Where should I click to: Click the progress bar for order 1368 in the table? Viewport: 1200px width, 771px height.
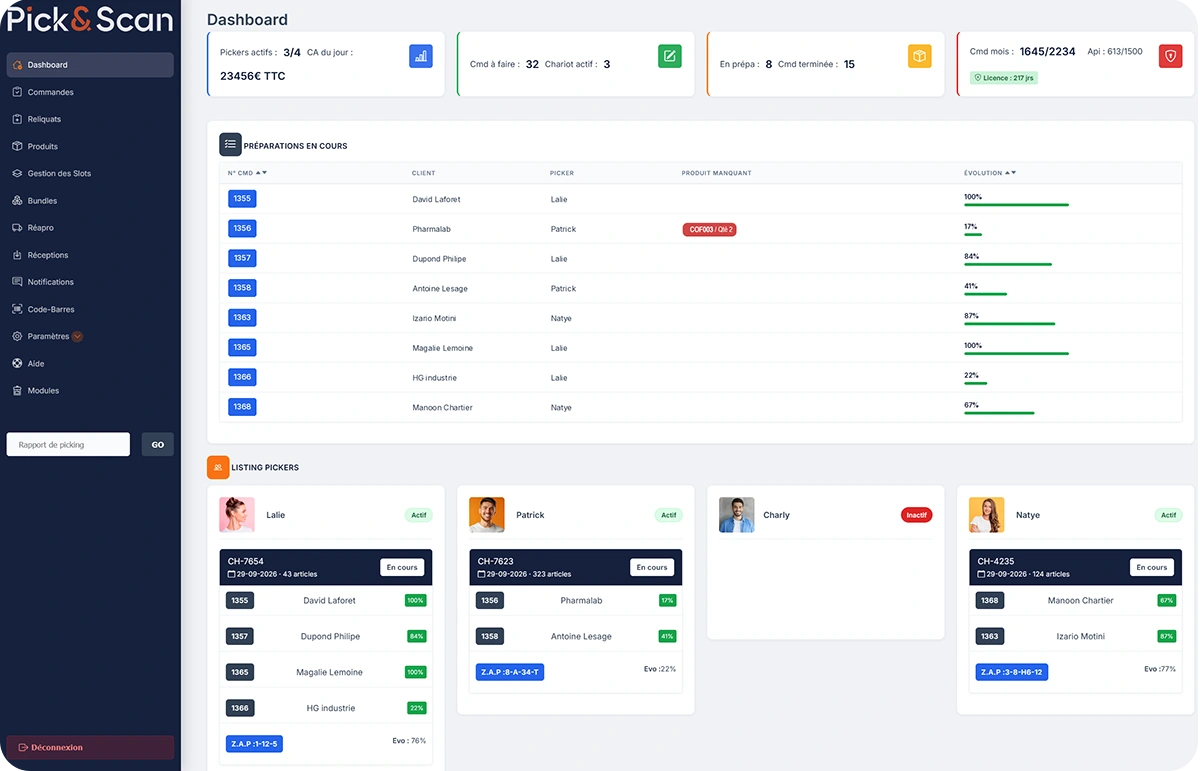pyautogui.click(x=1000, y=413)
